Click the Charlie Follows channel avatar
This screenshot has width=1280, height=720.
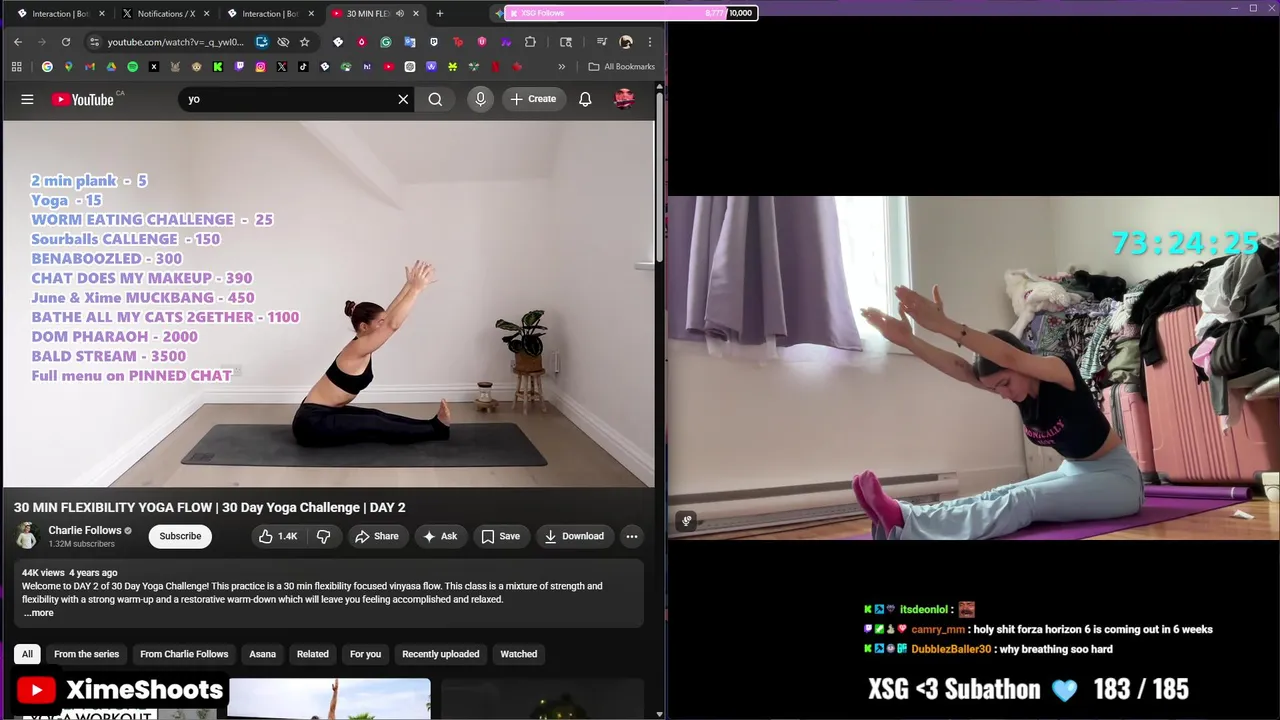(x=27, y=536)
